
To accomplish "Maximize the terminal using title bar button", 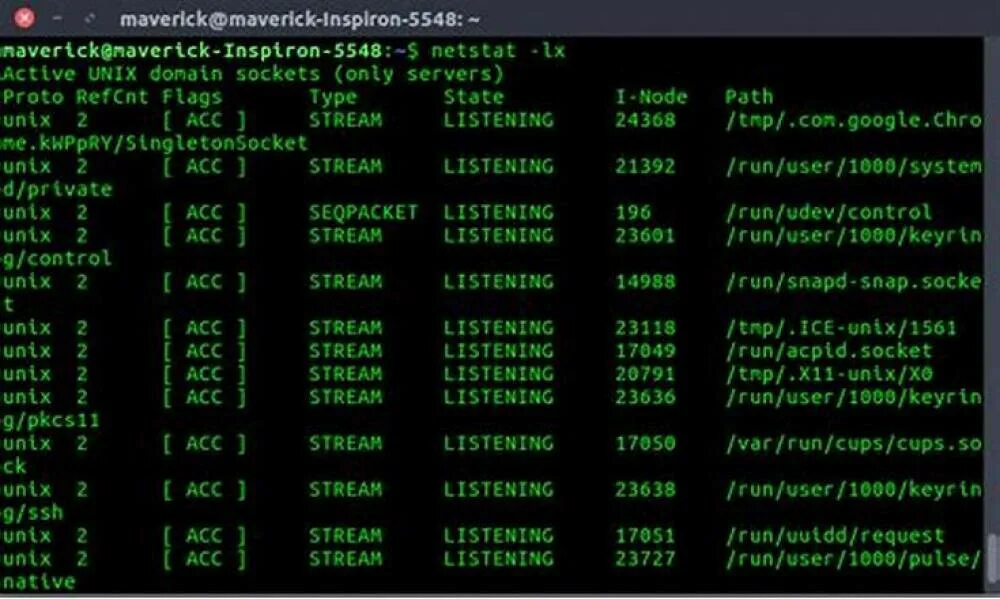I will pyautogui.click(x=89, y=18).
